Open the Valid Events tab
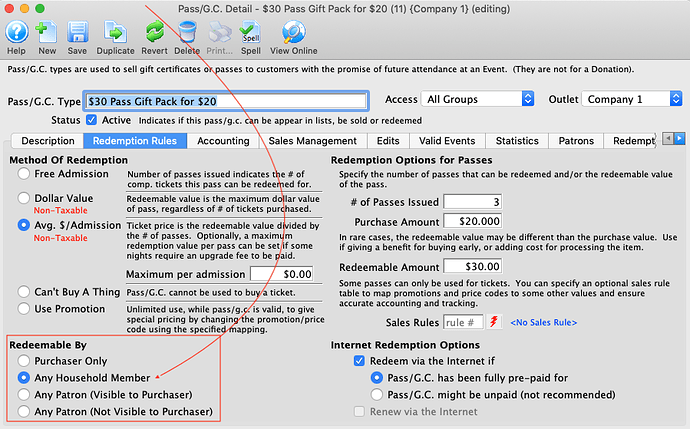The image size is (690, 429). click(x=447, y=141)
